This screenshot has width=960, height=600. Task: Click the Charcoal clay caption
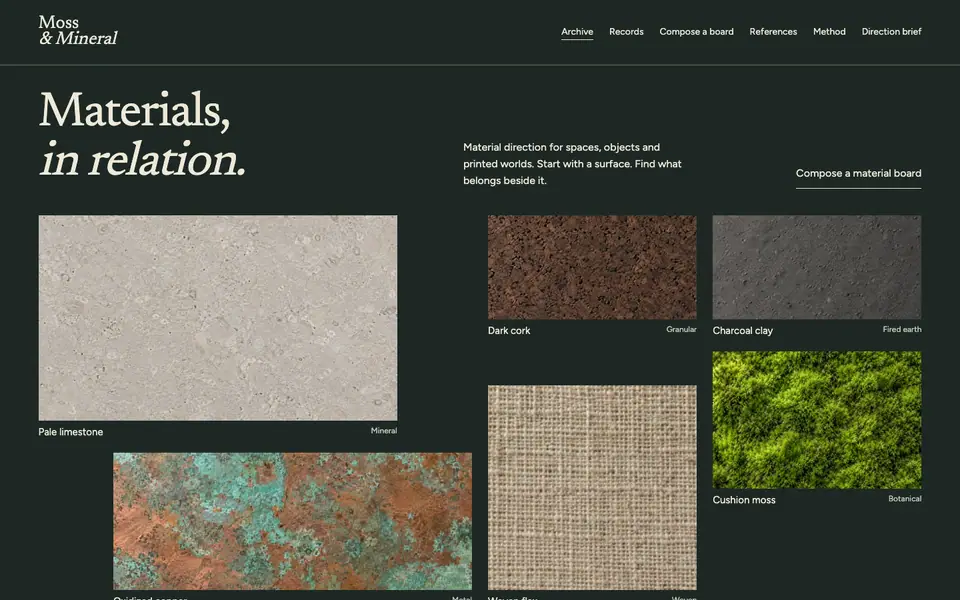pos(743,331)
